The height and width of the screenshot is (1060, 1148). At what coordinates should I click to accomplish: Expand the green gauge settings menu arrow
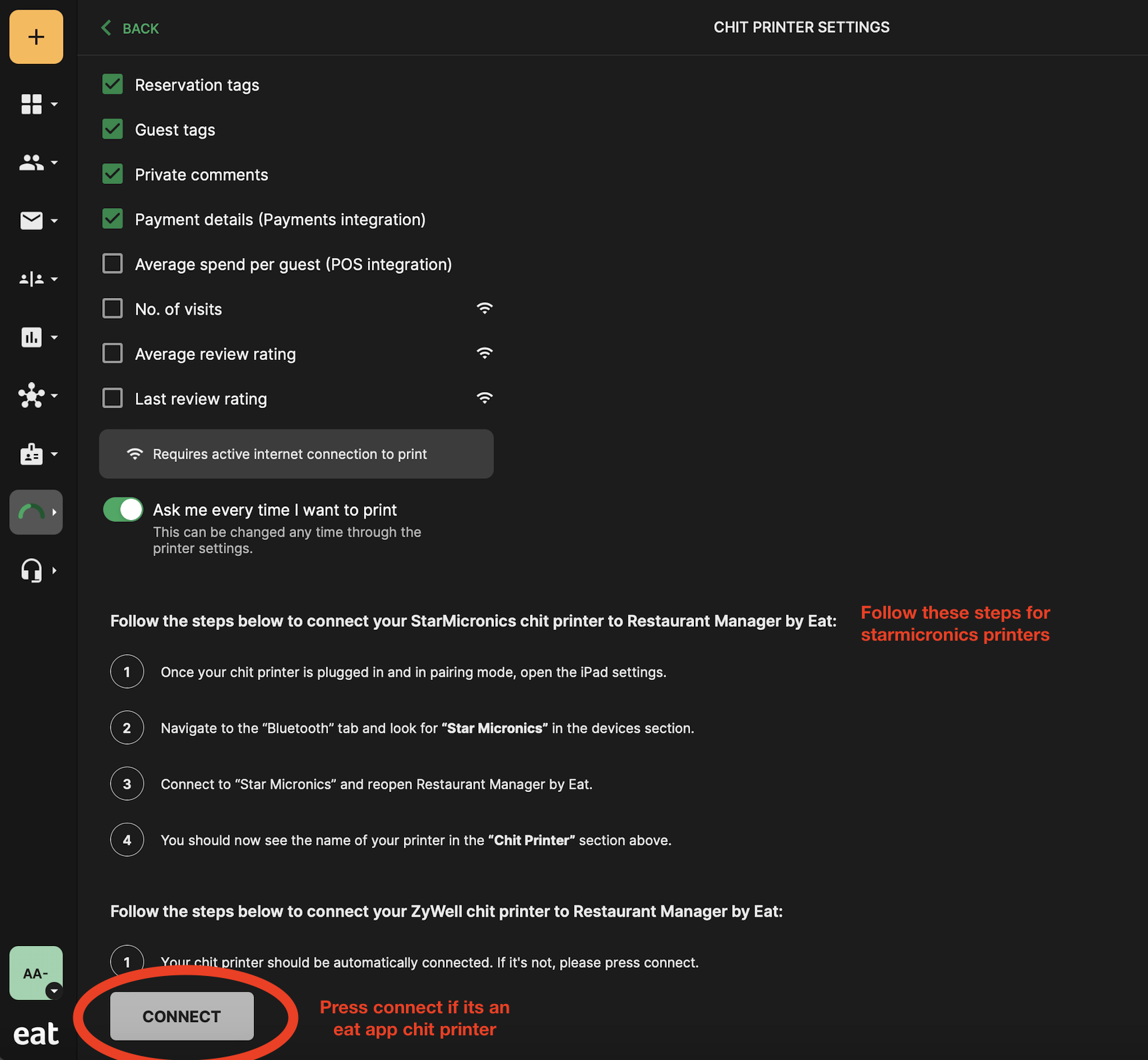point(55,513)
